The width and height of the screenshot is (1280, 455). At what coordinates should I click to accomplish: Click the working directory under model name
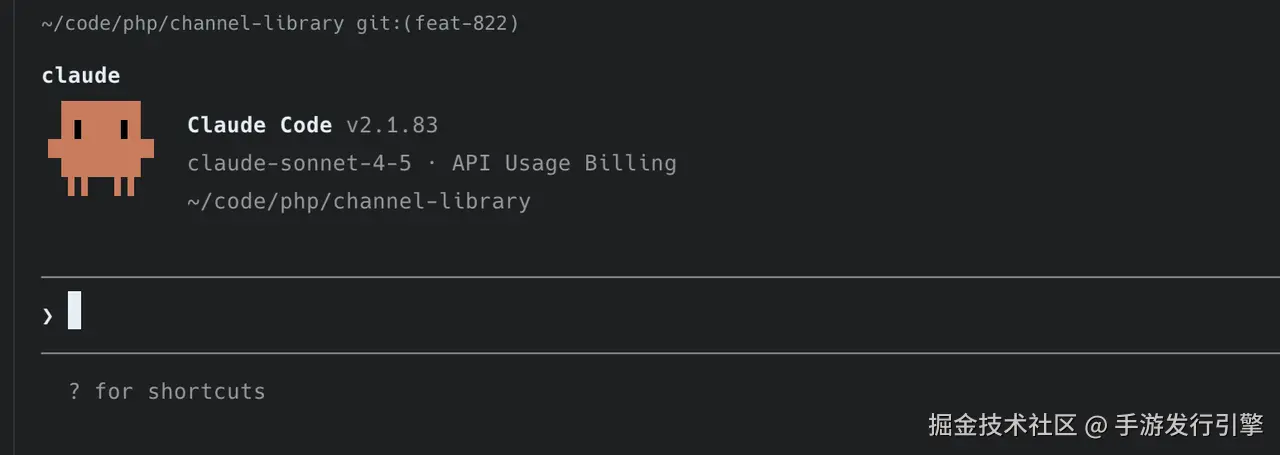[x=358, y=201]
